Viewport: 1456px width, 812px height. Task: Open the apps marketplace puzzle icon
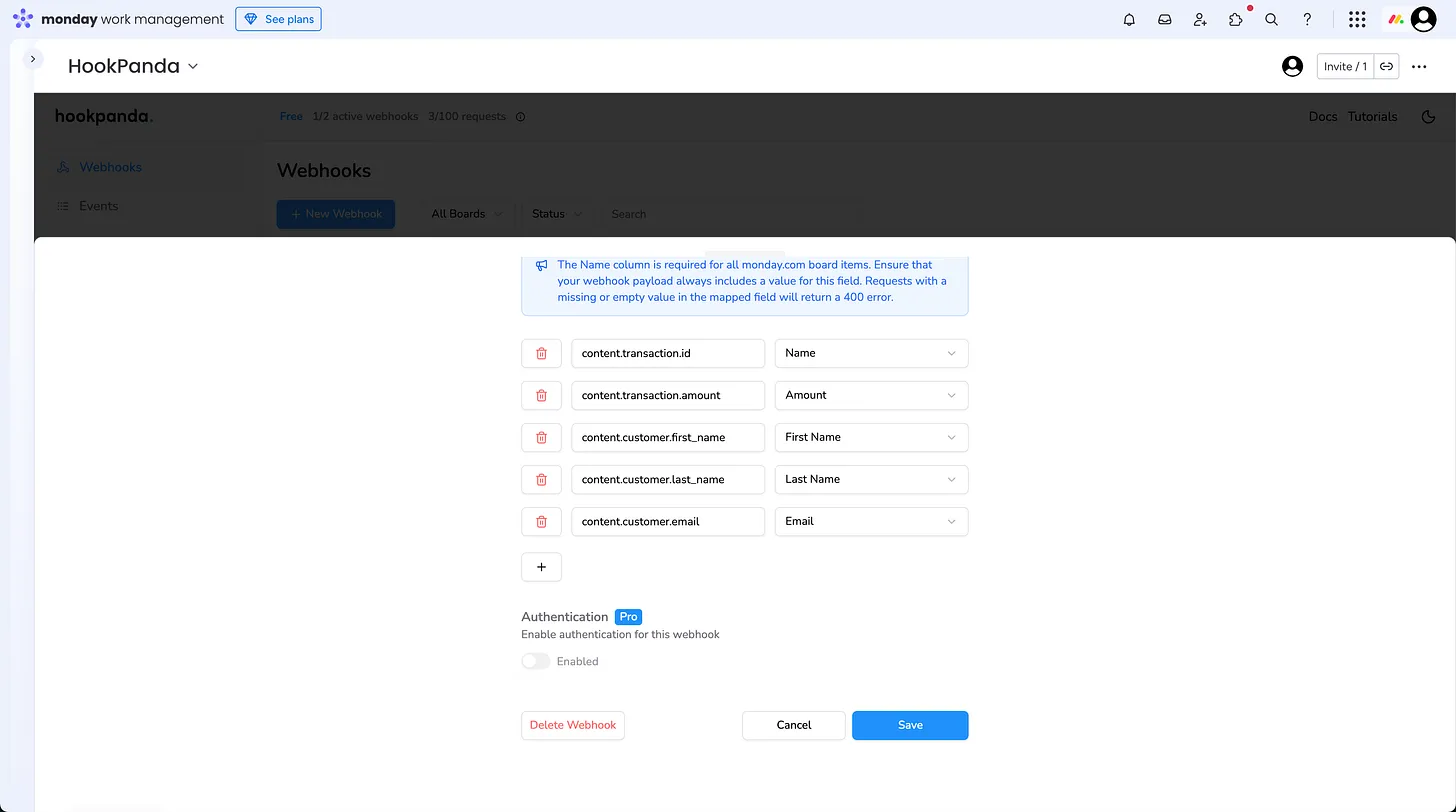pyautogui.click(x=1236, y=19)
